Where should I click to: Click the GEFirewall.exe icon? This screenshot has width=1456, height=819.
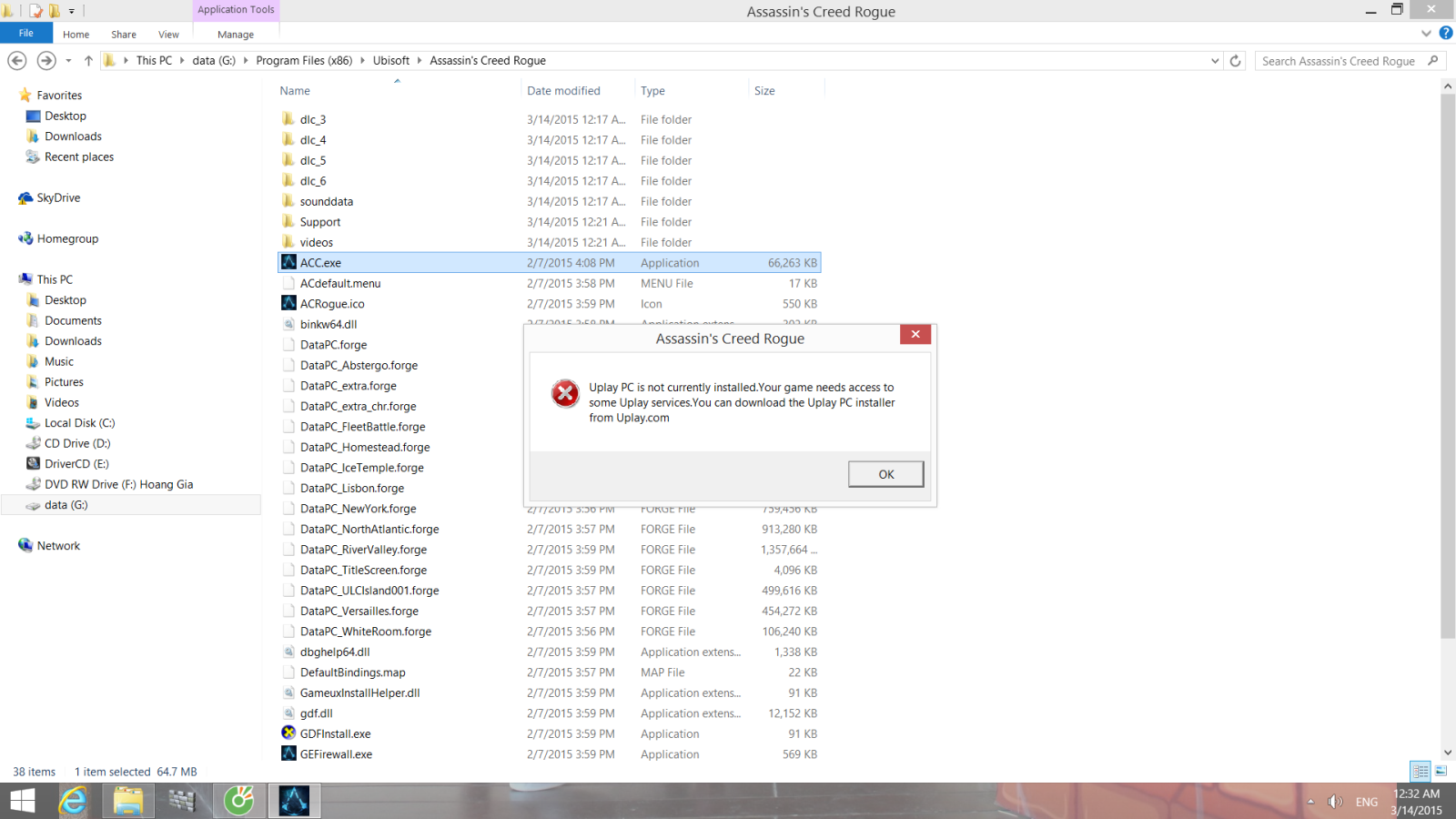pyautogui.click(x=288, y=753)
